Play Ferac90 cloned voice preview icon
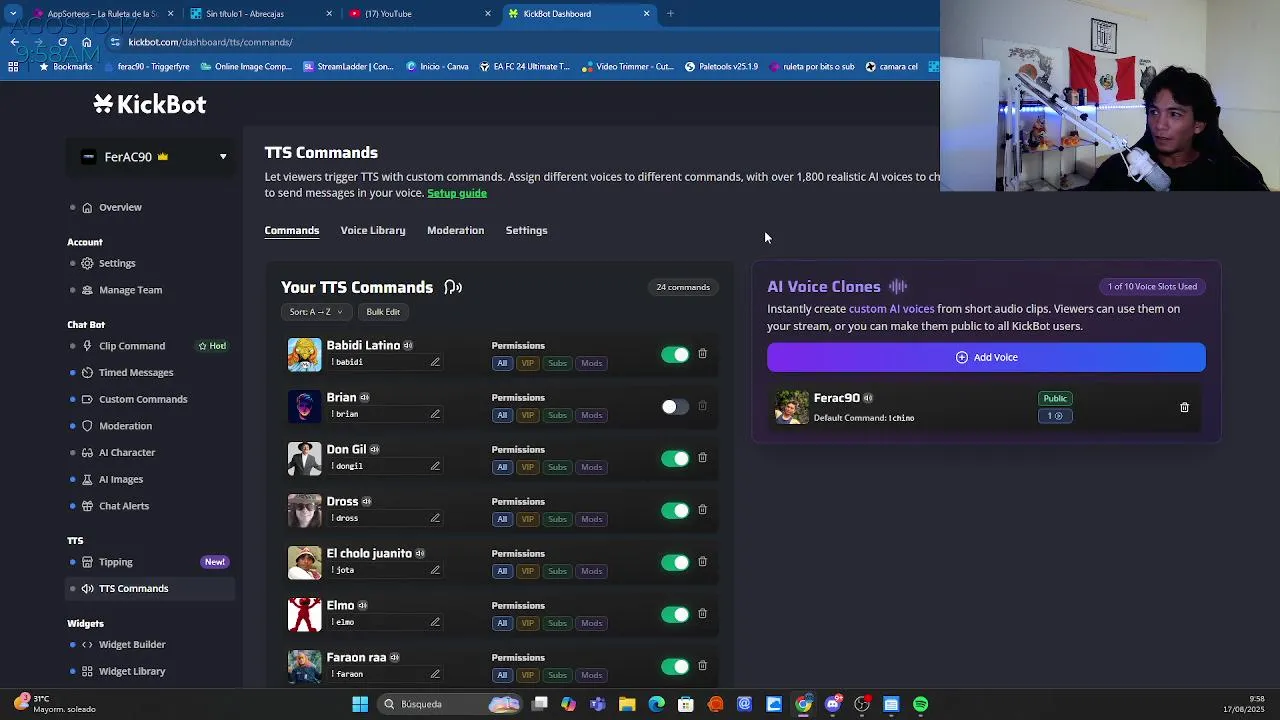1280x720 pixels. tap(868, 398)
